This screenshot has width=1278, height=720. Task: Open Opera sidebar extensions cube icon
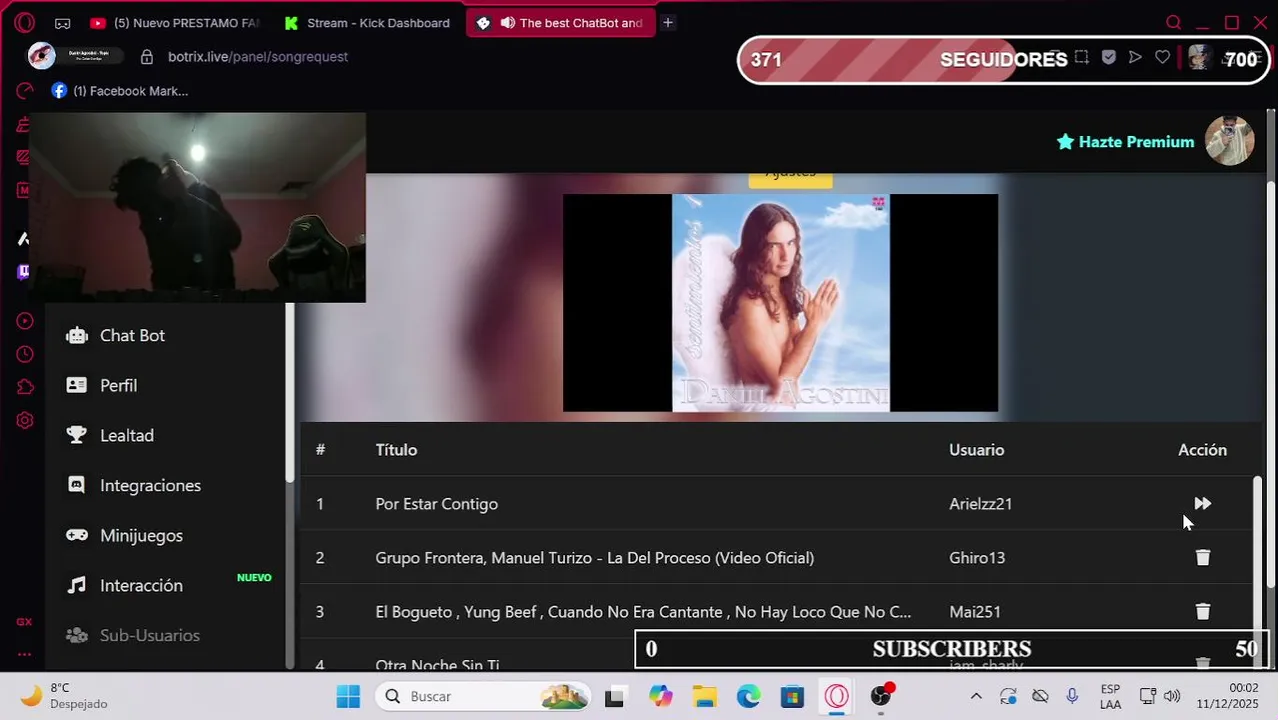[x=25, y=387]
